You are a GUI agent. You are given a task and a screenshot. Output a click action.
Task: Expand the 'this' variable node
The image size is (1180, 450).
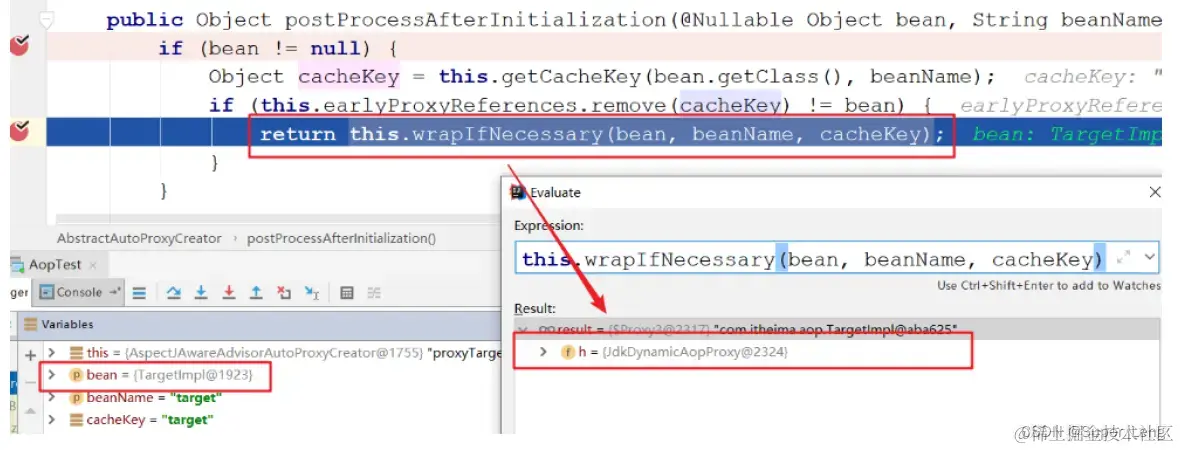tap(52, 353)
